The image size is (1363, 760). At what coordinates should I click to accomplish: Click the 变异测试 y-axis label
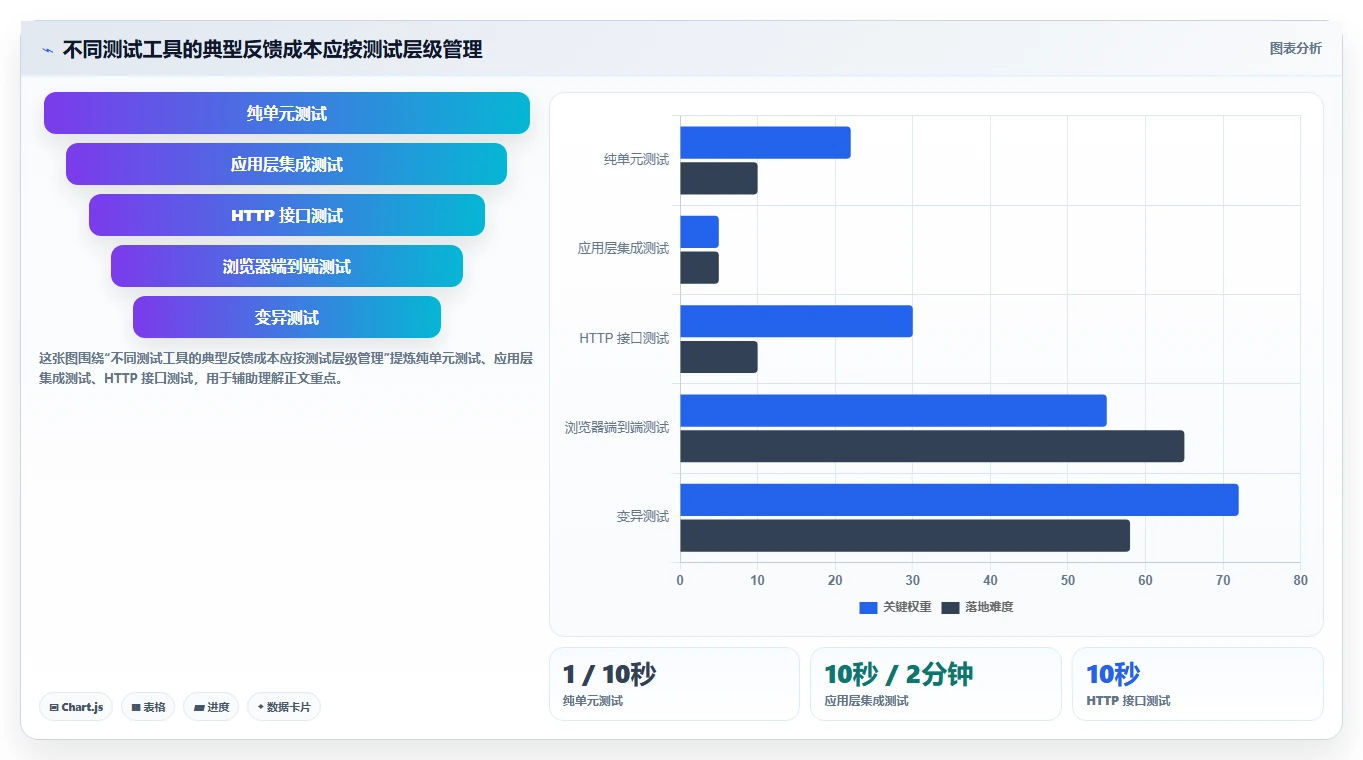(x=643, y=517)
